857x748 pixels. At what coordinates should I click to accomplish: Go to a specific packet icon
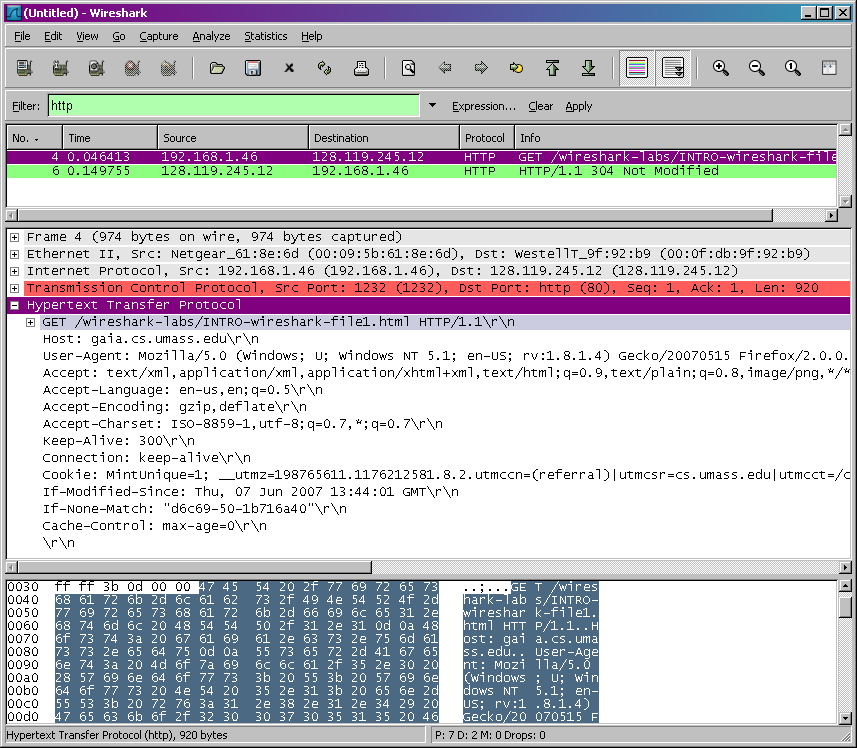pyautogui.click(x=516, y=68)
